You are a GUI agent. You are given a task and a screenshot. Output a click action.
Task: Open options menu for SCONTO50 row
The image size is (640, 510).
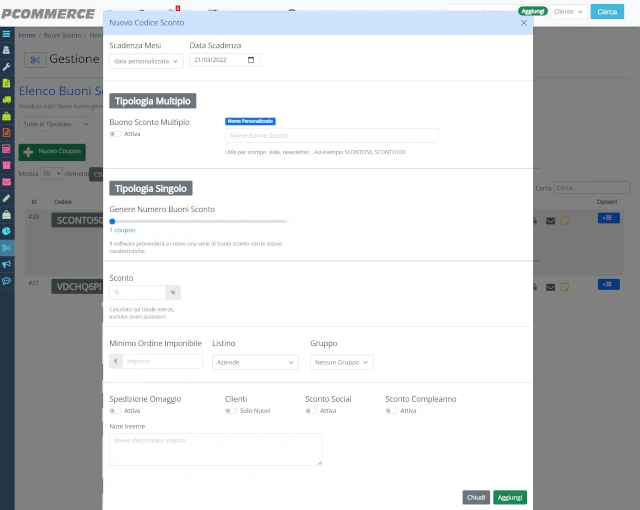pyautogui.click(x=609, y=218)
